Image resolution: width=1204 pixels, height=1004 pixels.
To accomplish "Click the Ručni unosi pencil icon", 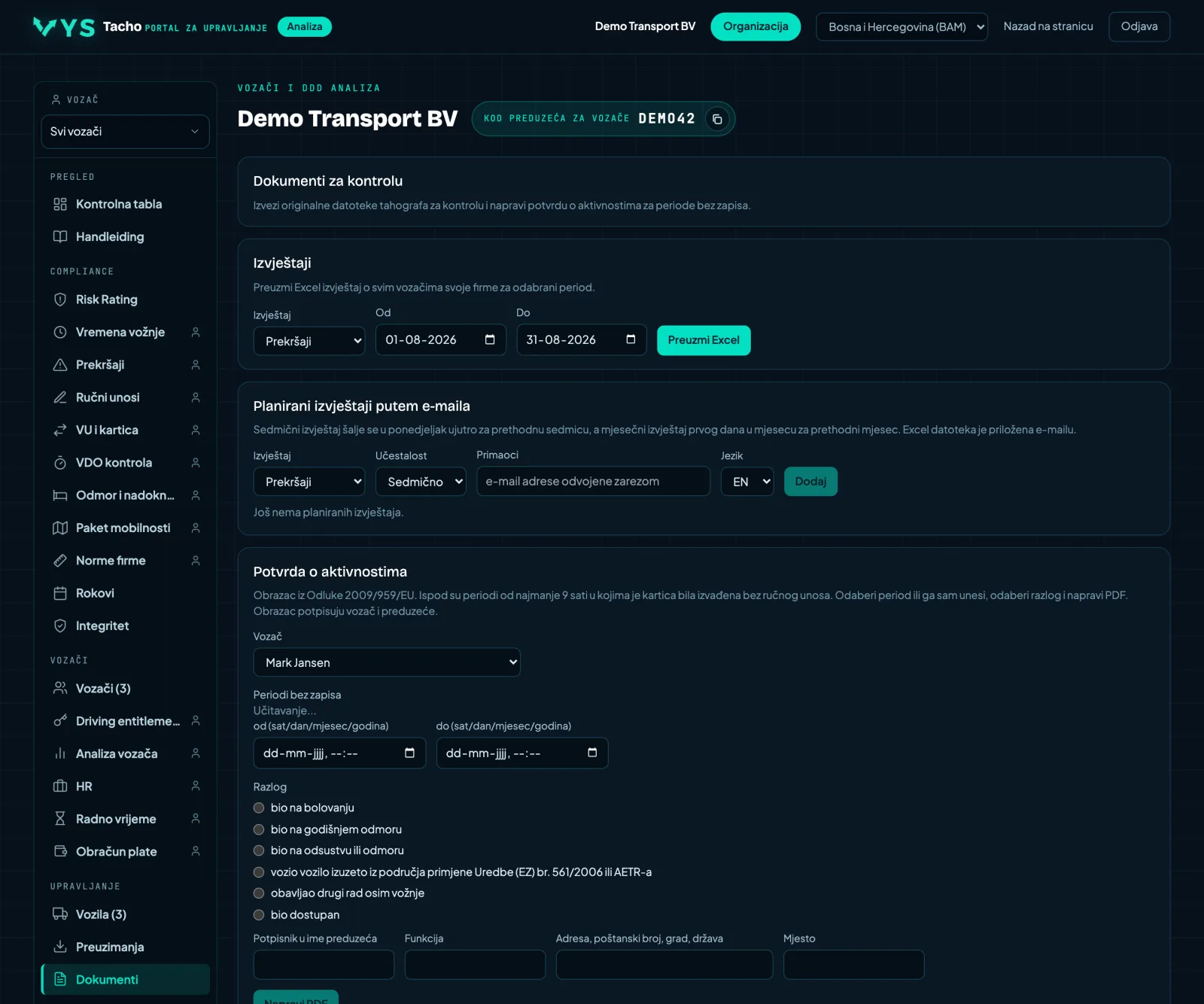I will tap(60, 397).
